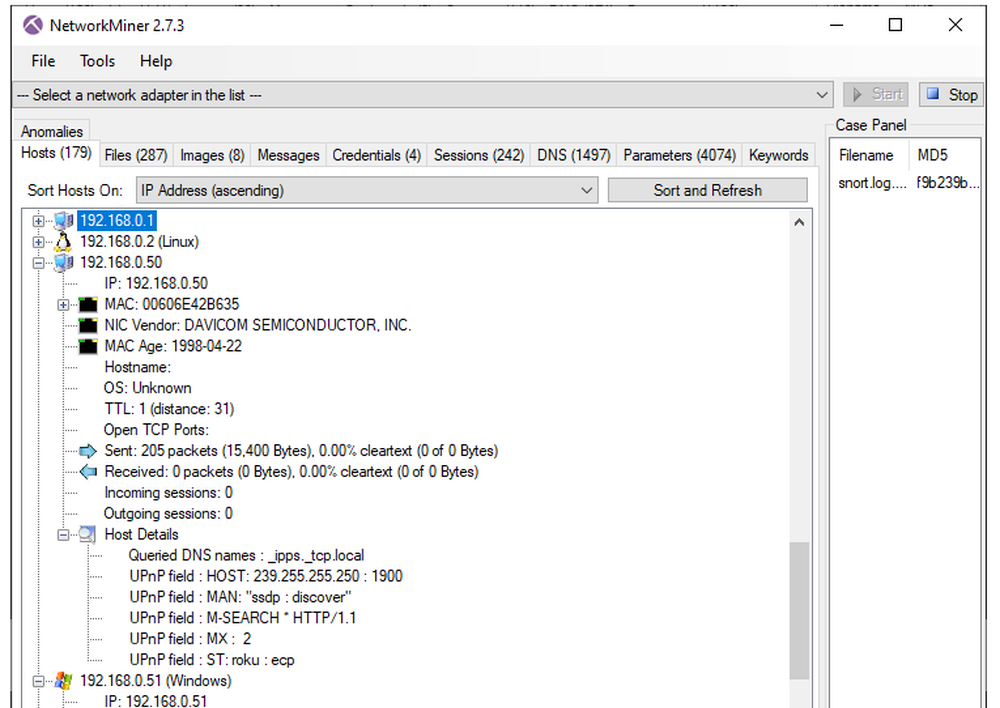Collapse the Host Details node
This screenshot has height=708, width=1000.
tap(63, 535)
